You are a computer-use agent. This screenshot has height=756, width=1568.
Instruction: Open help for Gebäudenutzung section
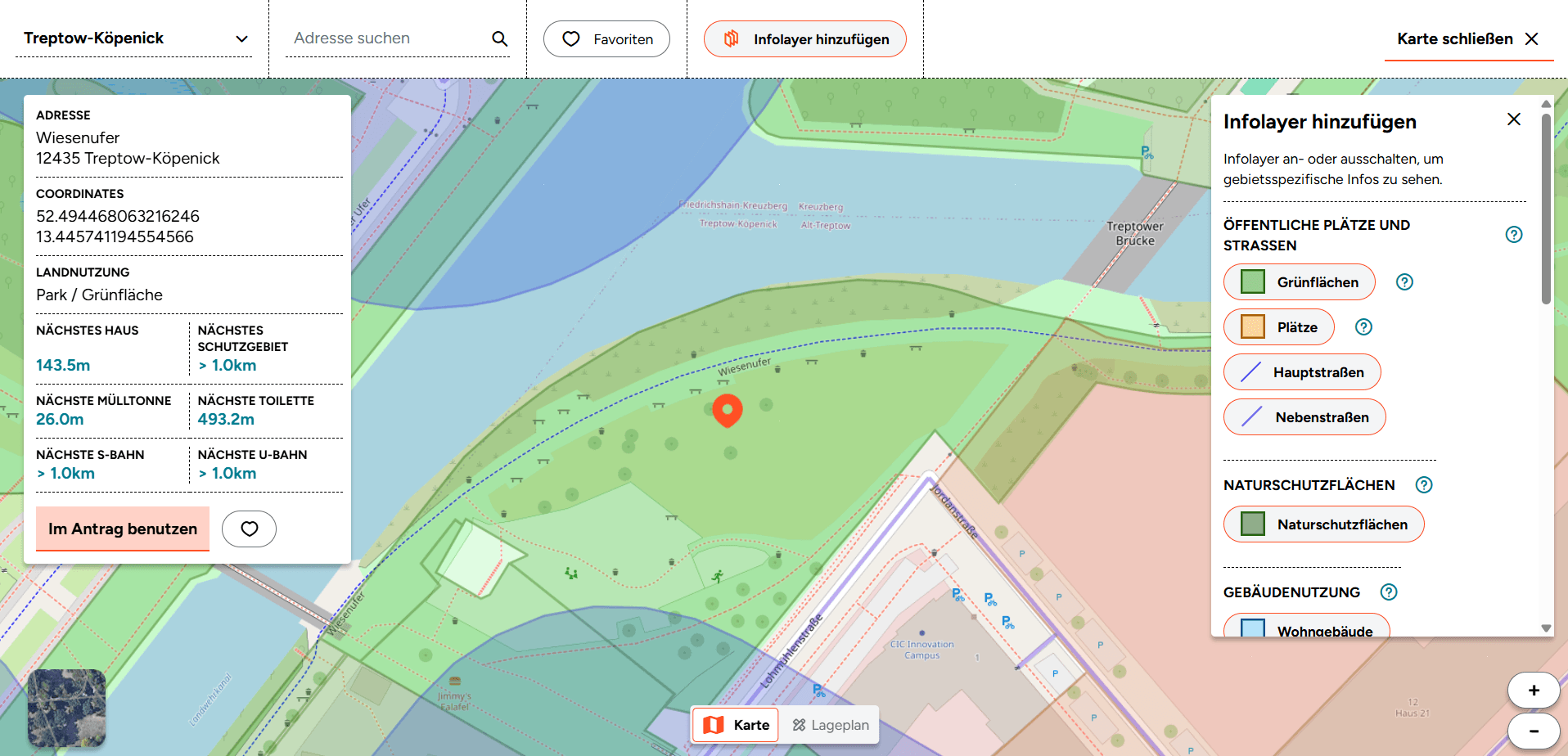click(1389, 592)
